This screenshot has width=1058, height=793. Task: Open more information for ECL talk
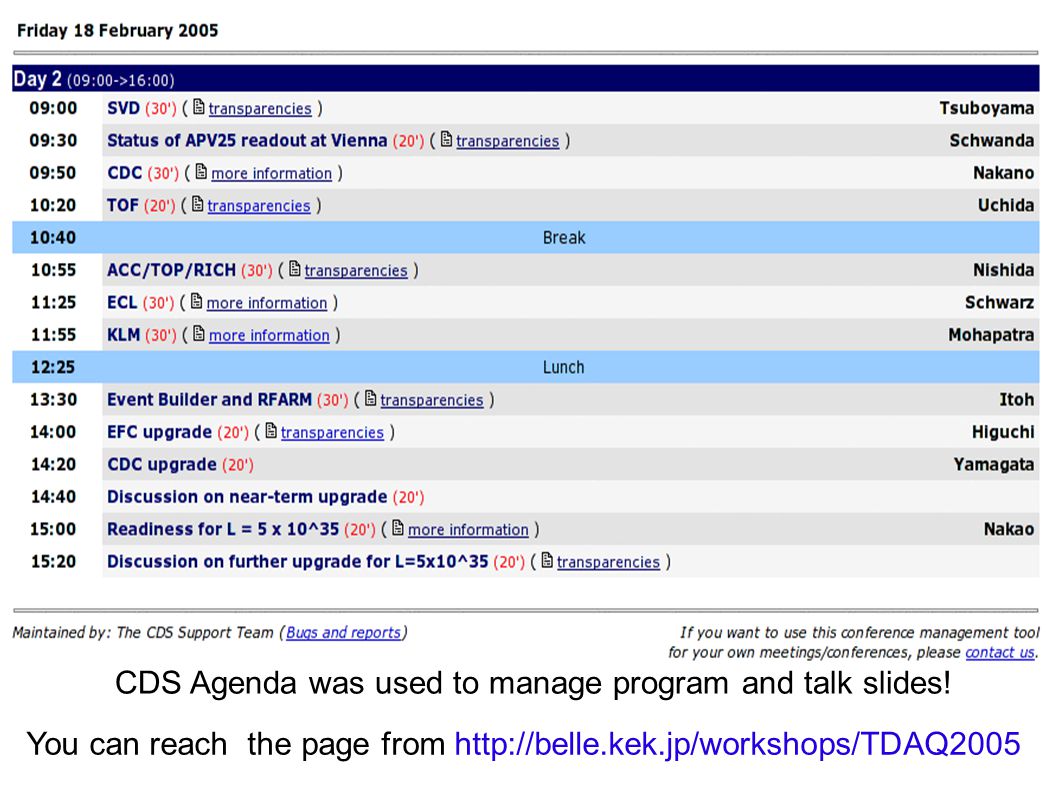click(267, 303)
